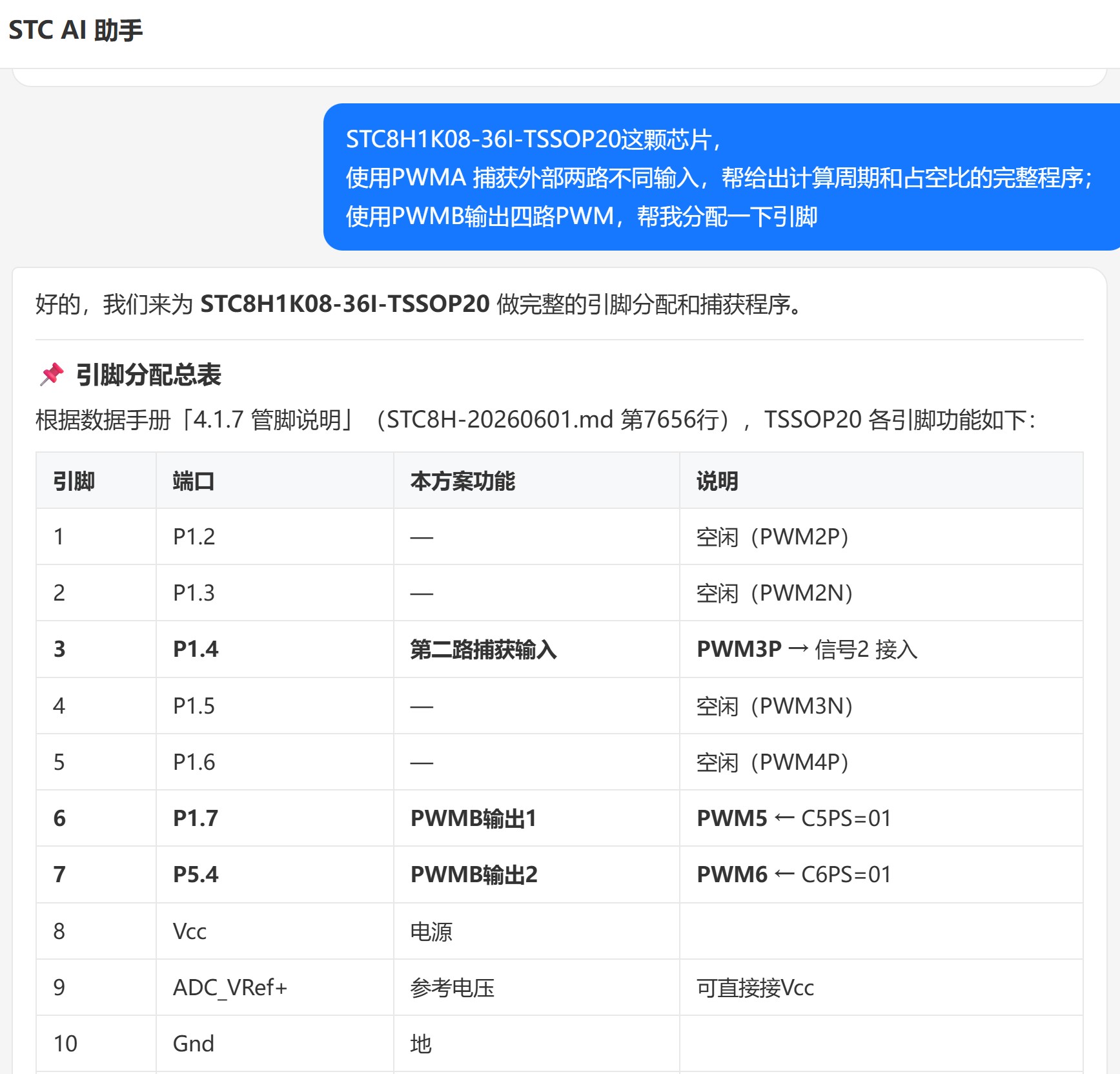Viewport: 1120px width, 1074px height.
Task: Select the 地 function cell
Action: (x=536, y=1044)
